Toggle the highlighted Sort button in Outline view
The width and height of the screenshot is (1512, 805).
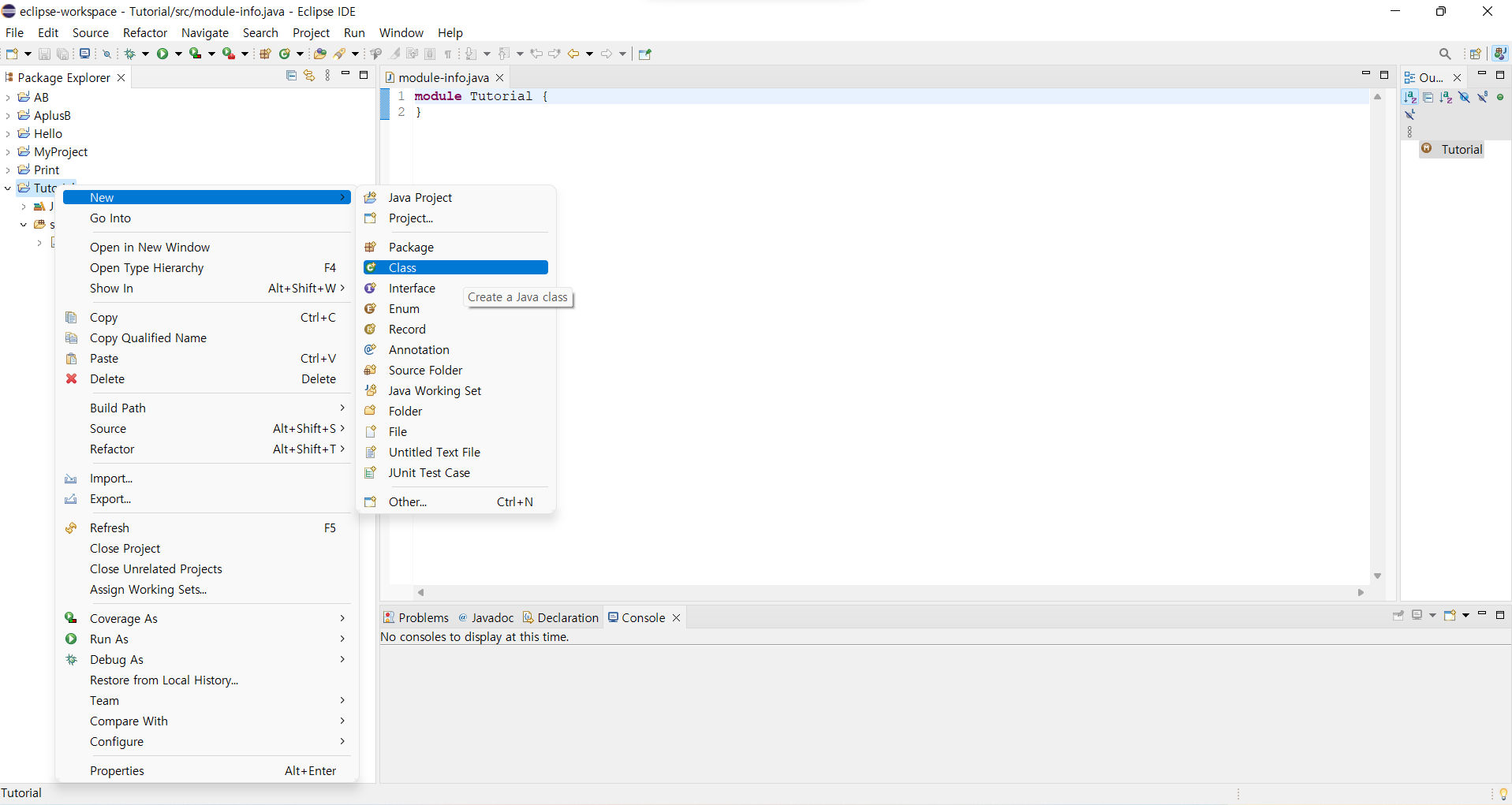click(1410, 97)
